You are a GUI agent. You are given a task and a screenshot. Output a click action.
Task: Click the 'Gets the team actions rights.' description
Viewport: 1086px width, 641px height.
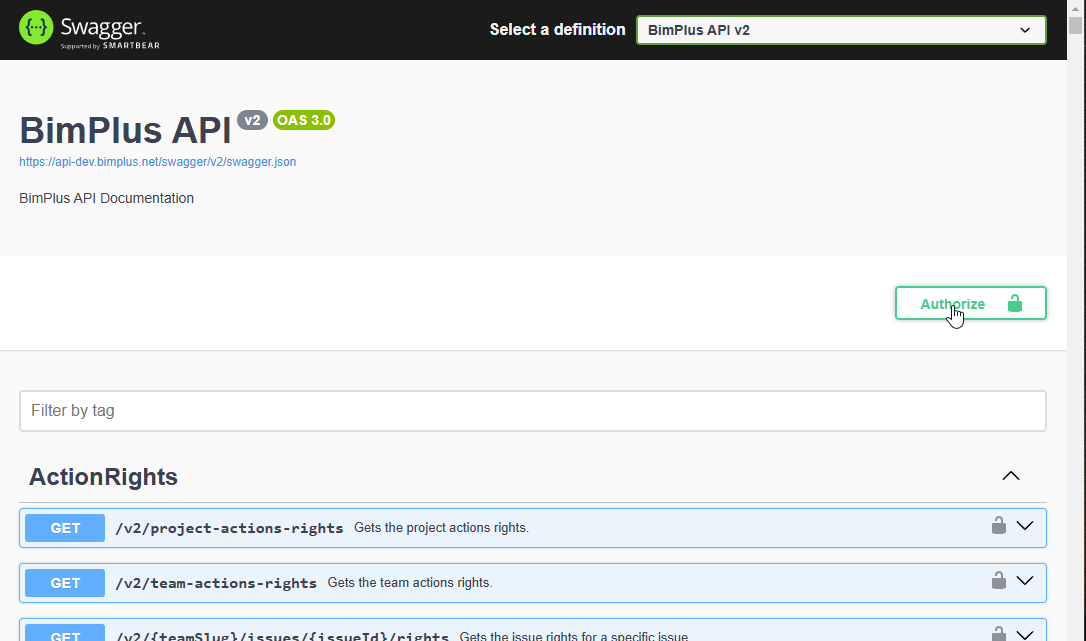(410, 583)
